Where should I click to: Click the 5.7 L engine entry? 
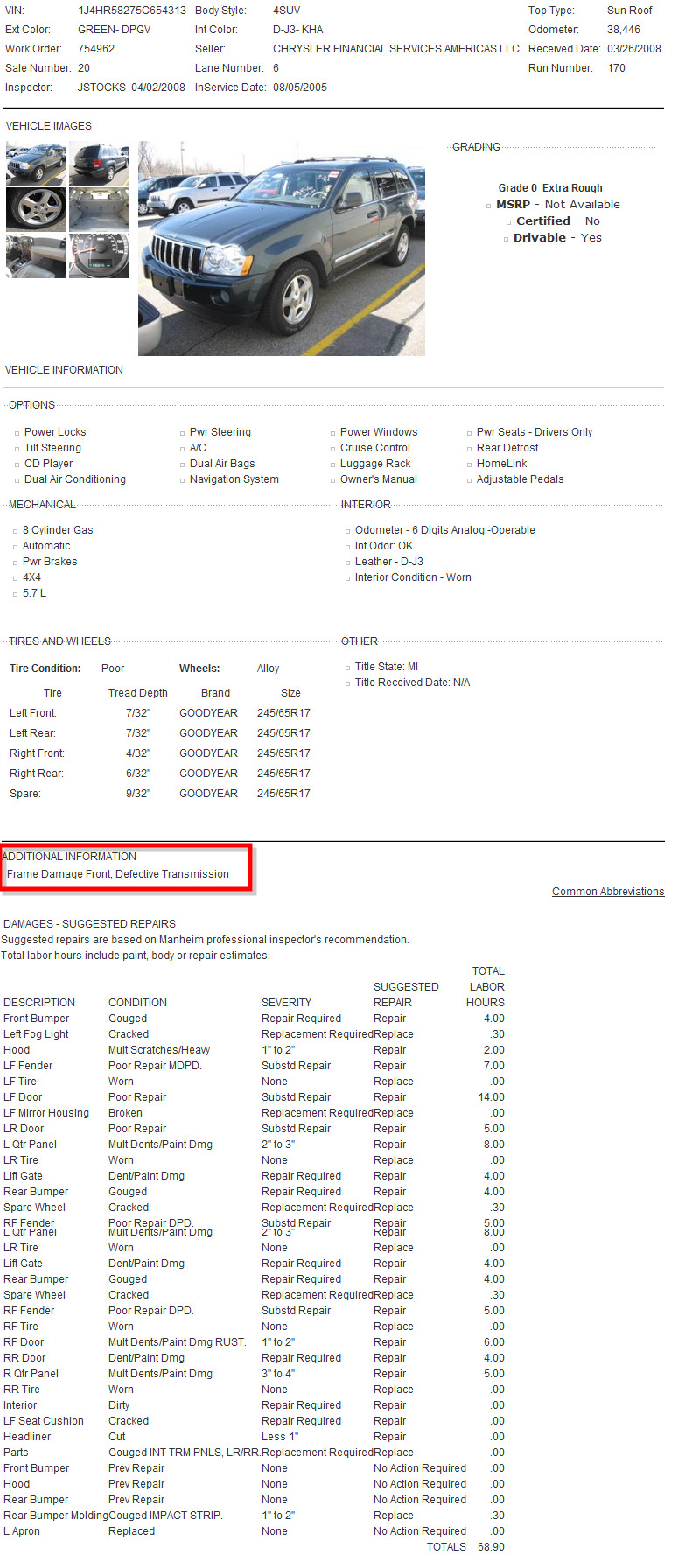click(34, 593)
